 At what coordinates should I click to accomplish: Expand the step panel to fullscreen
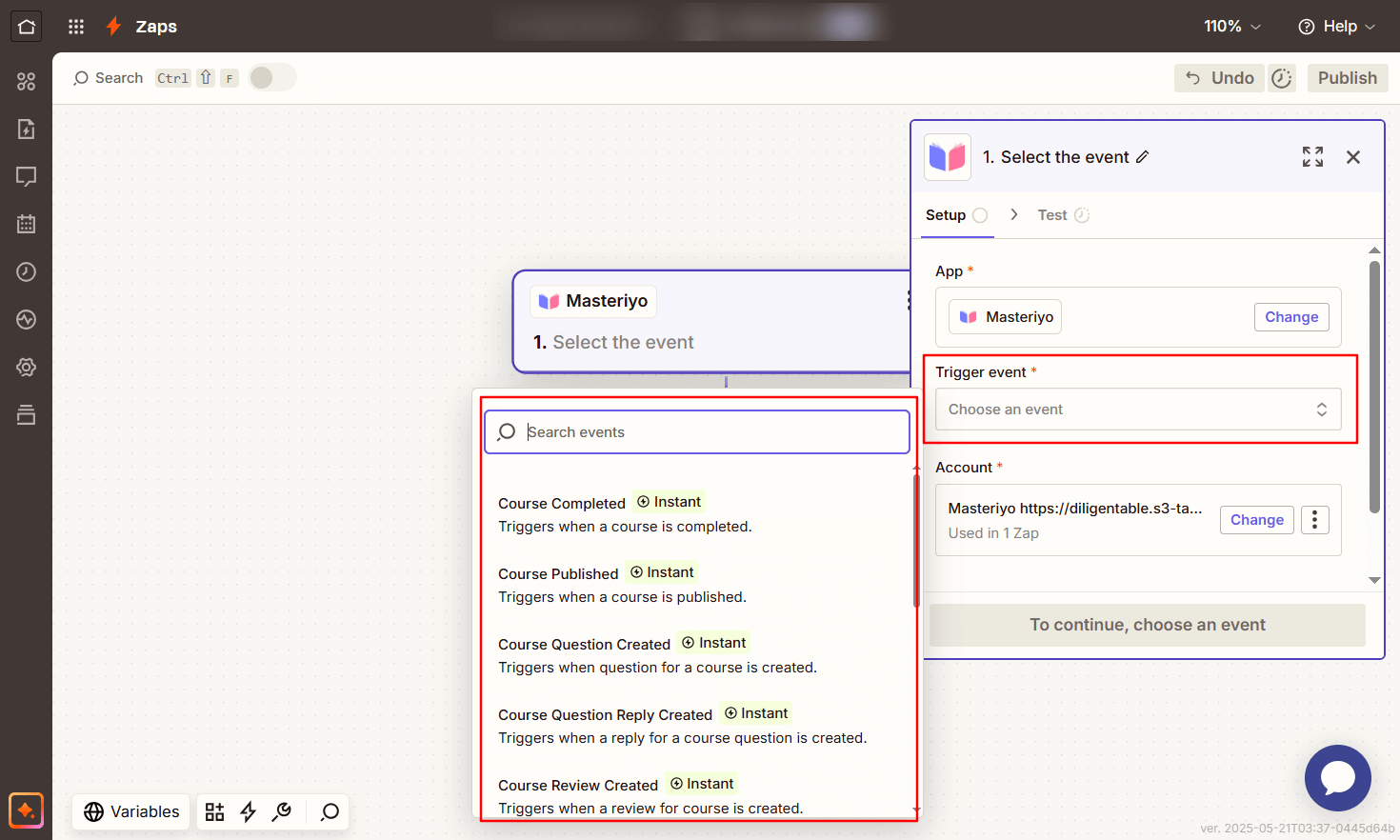tap(1312, 157)
